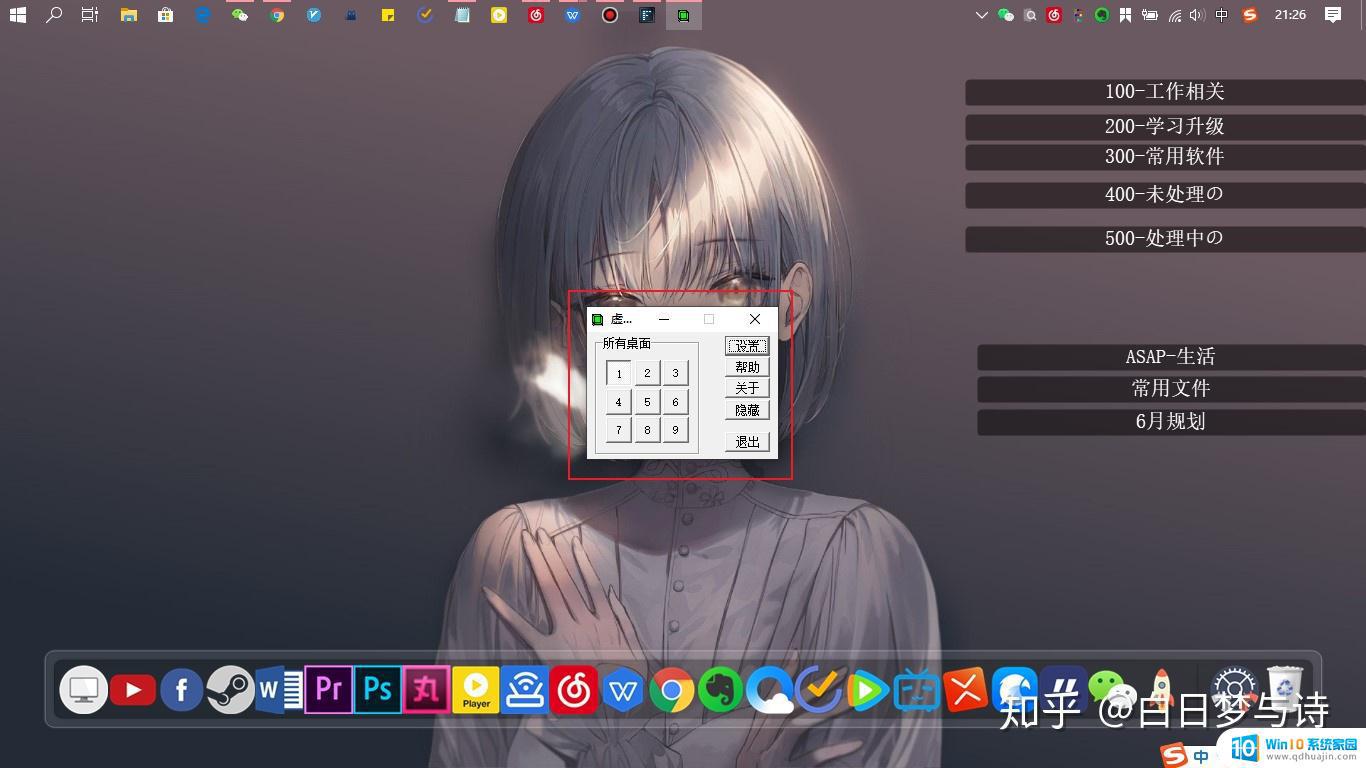
Task: Open the Tencent Video play icon in dock
Action: [868, 690]
